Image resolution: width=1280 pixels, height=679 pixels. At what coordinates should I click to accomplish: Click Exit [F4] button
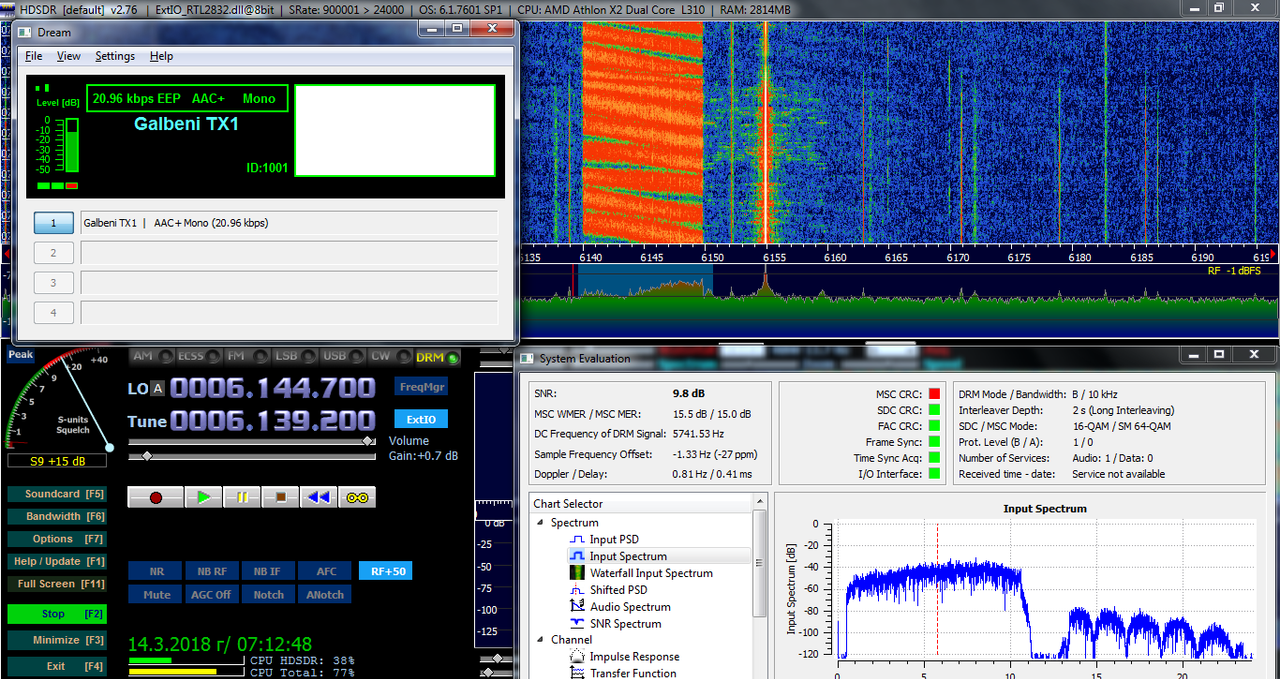click(x=56, y=666)
